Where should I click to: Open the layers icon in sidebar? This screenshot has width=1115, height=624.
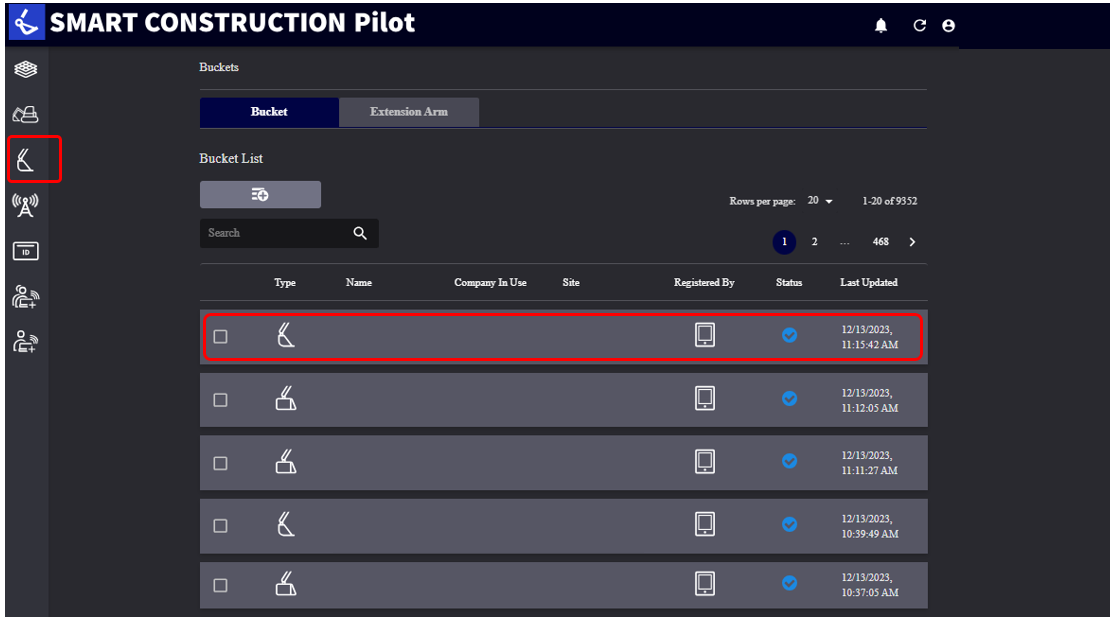[x=25, y=69]
